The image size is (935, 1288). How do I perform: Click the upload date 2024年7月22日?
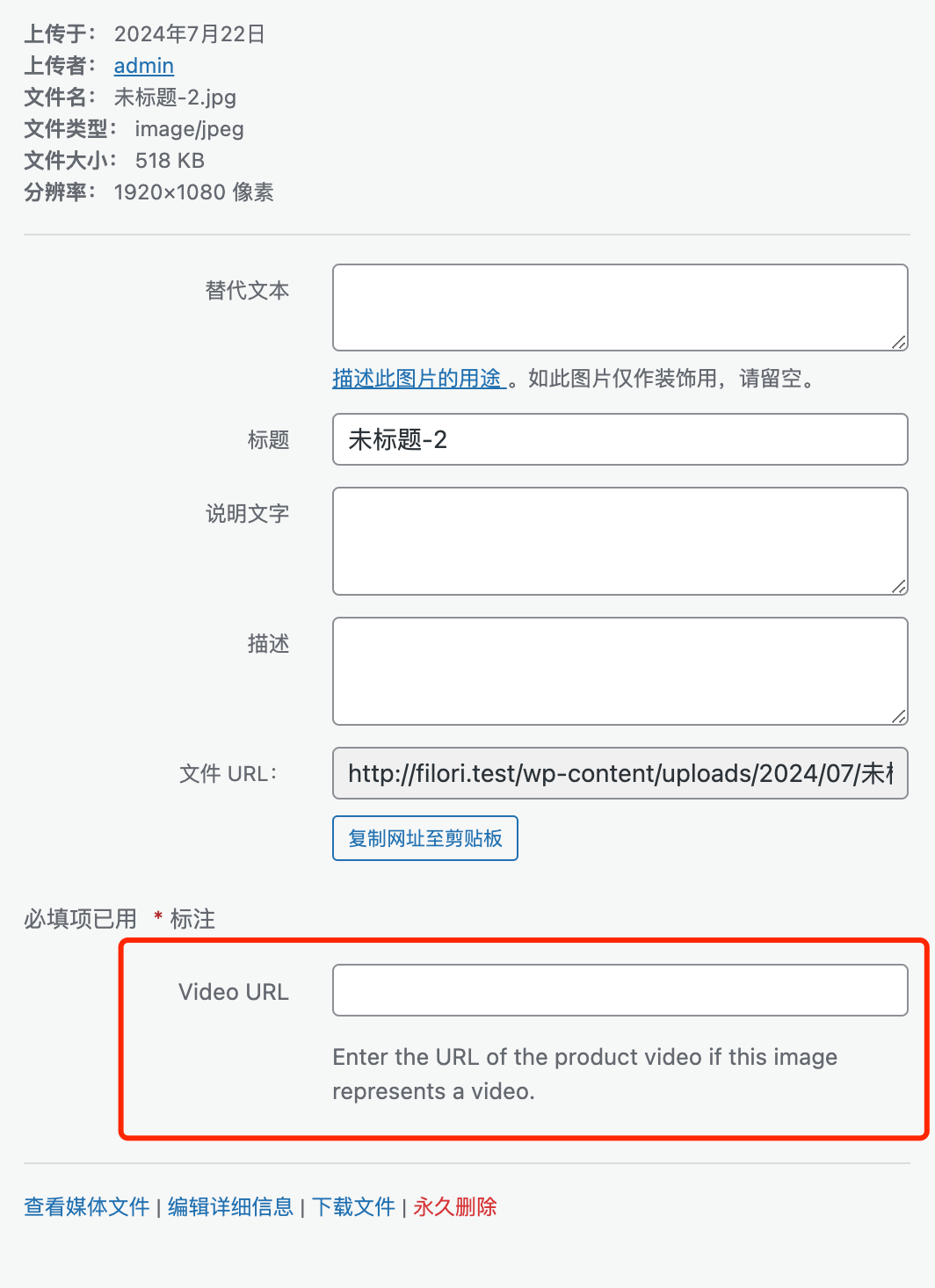(x=190, y=34)
